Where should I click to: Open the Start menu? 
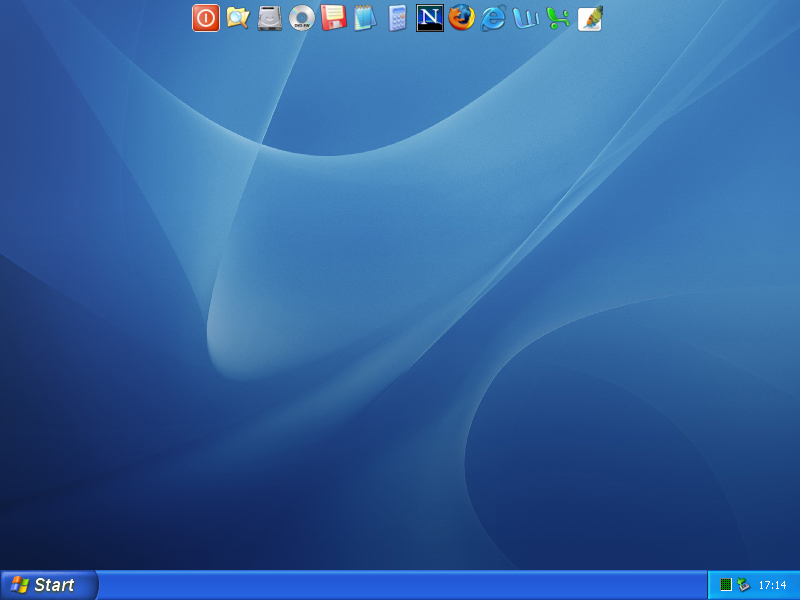coord(48,585)
